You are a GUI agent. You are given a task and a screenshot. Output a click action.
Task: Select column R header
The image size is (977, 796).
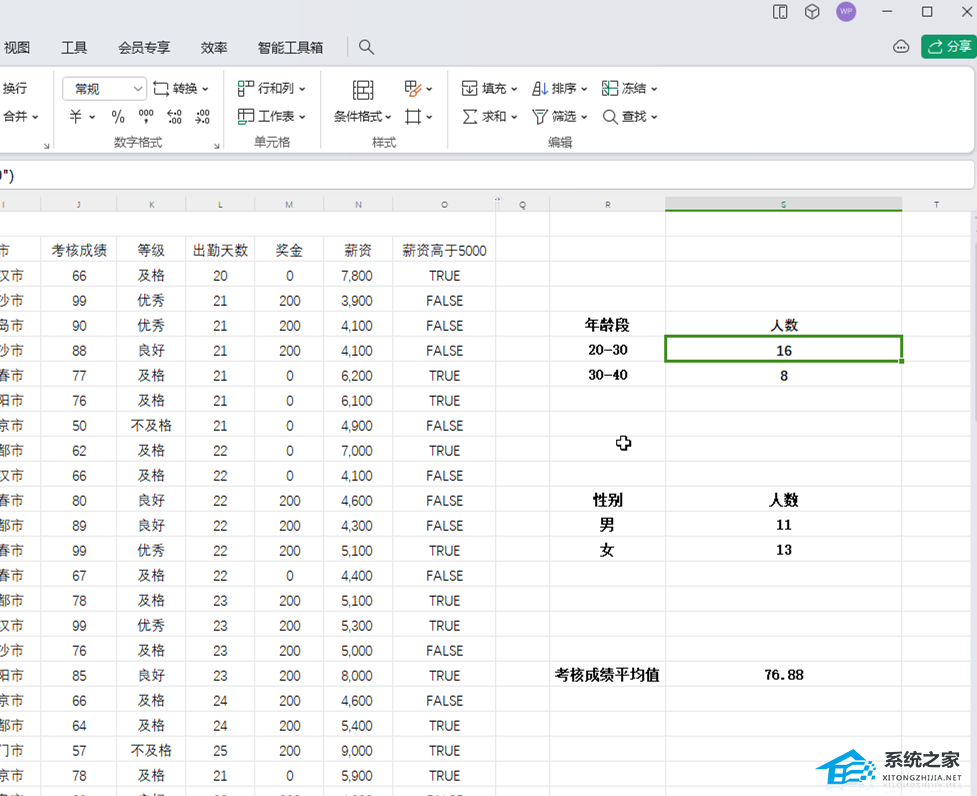click(x=608, y=204)
